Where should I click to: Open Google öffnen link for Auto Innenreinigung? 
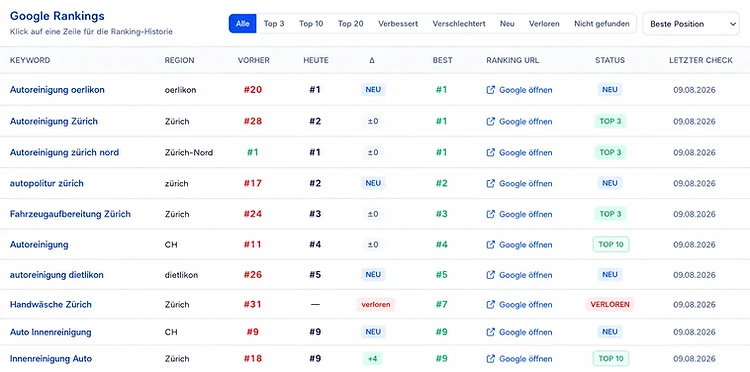click(526, 332)
